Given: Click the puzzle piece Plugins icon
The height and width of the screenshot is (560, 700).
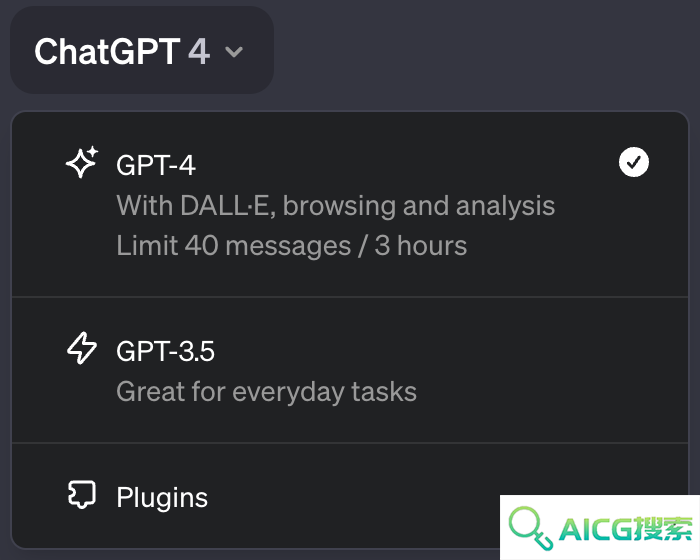Looking at the screenshot, I should click(82, 494).
